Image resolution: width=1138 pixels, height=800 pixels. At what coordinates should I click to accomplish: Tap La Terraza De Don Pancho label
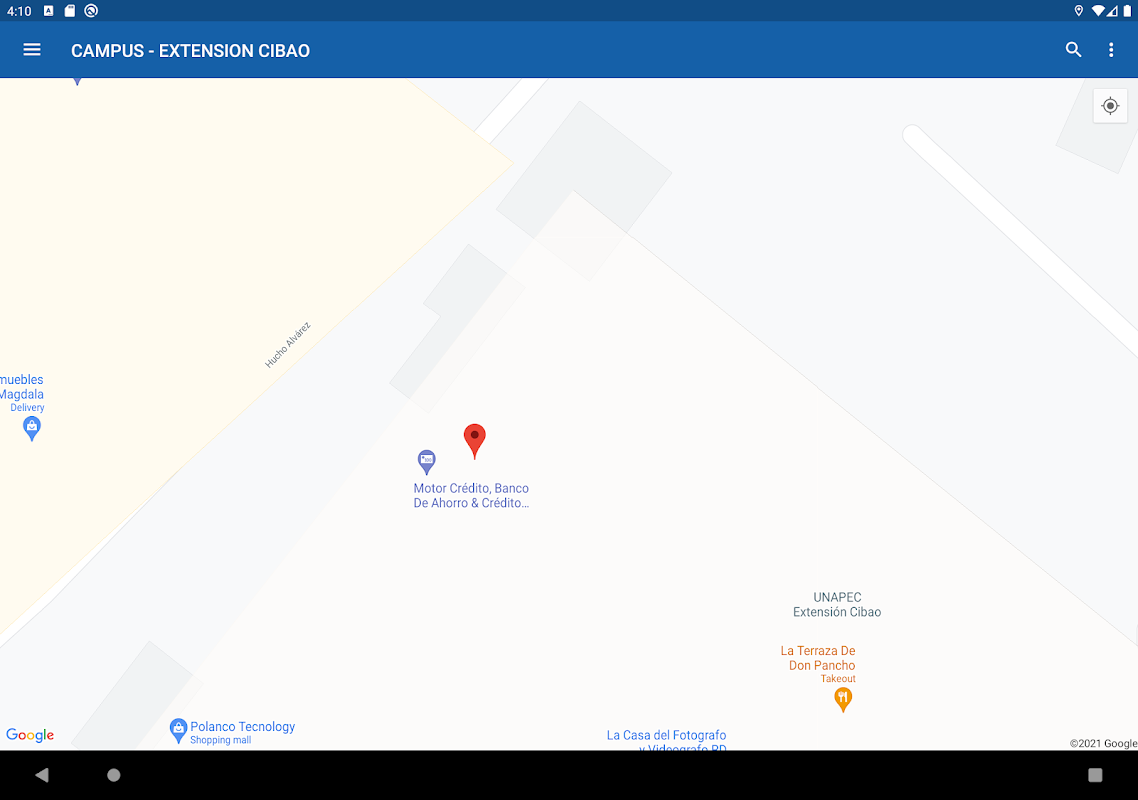tap(818, 658)
